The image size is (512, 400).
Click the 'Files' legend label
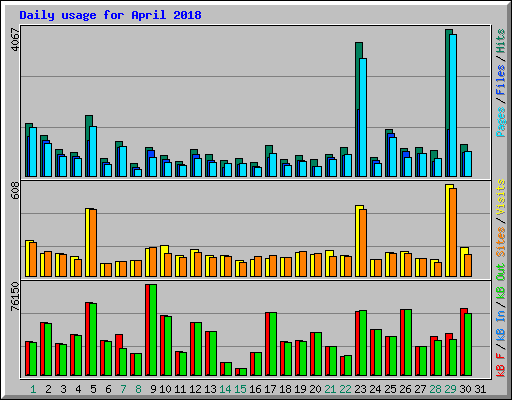tap(501, 80)
